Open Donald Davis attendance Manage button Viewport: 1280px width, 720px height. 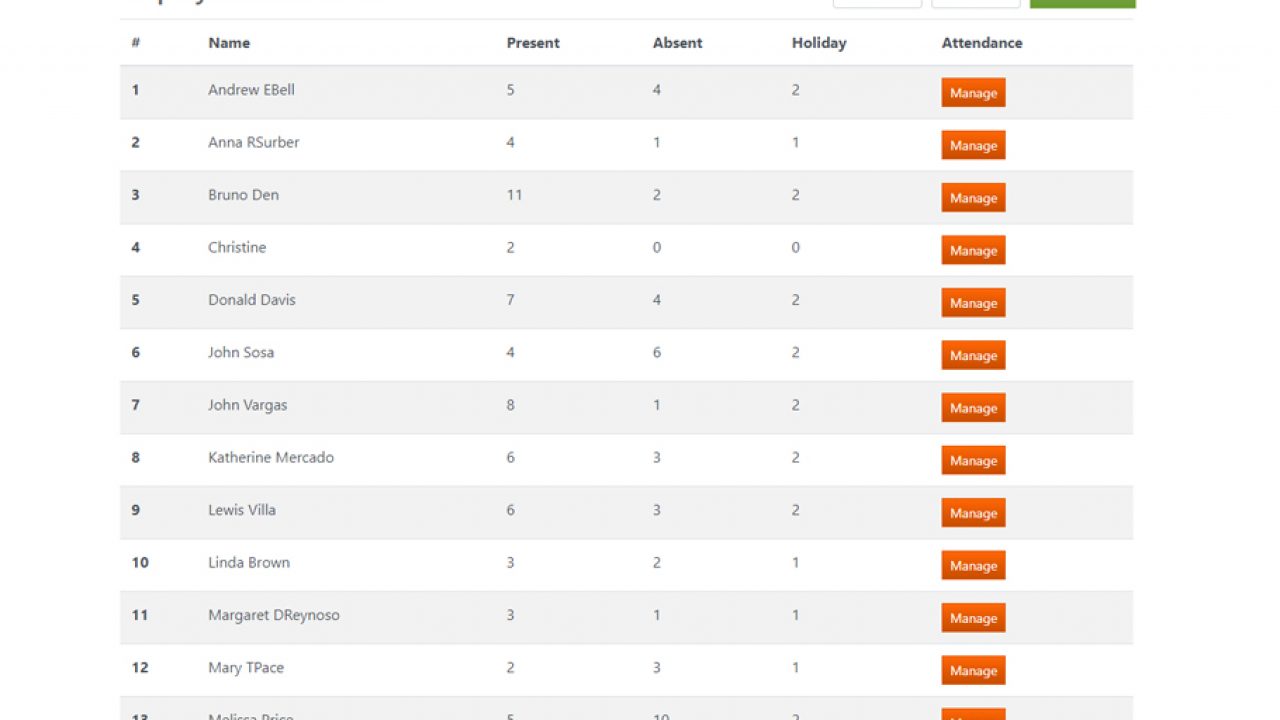click(x=973, y=303)
